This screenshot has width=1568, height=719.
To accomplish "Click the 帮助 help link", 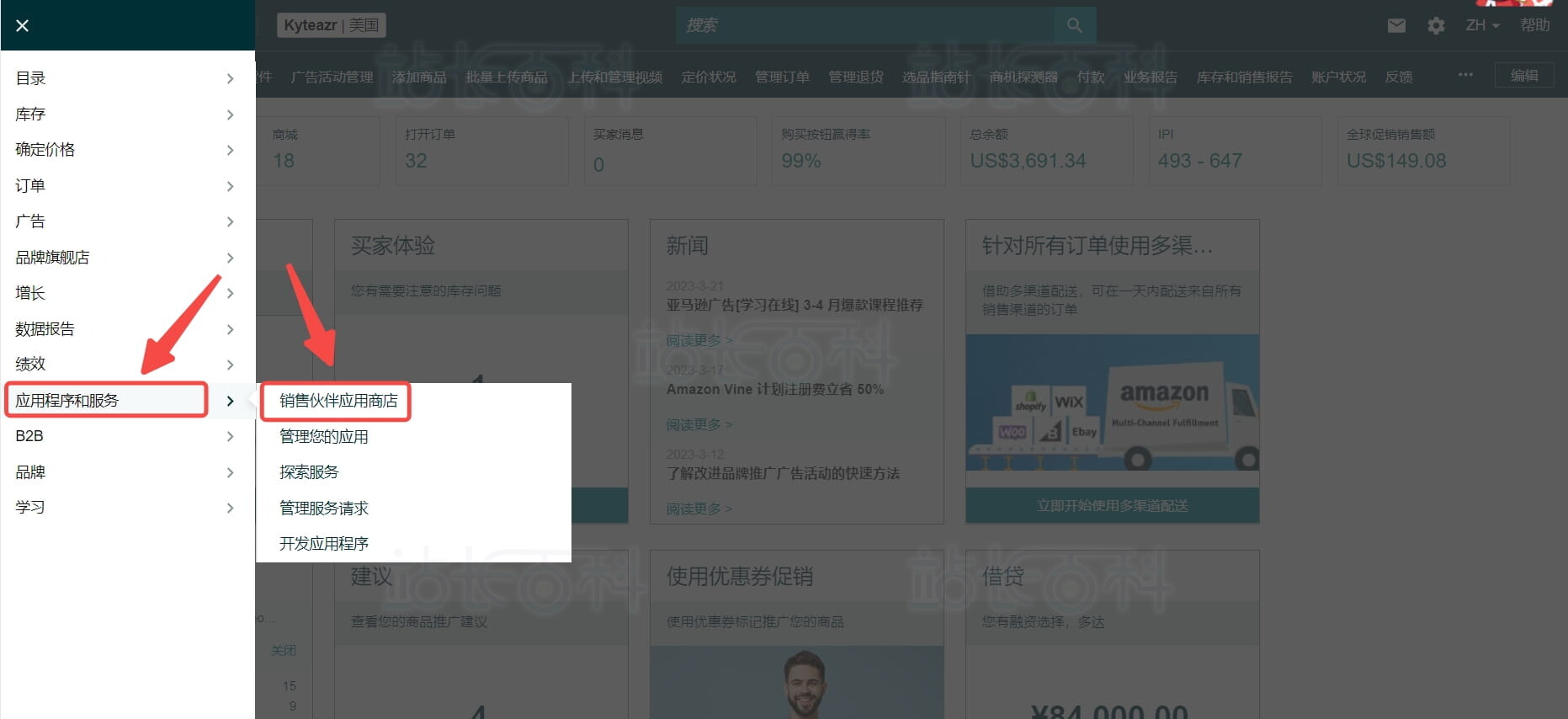I will coord(1534,25).
